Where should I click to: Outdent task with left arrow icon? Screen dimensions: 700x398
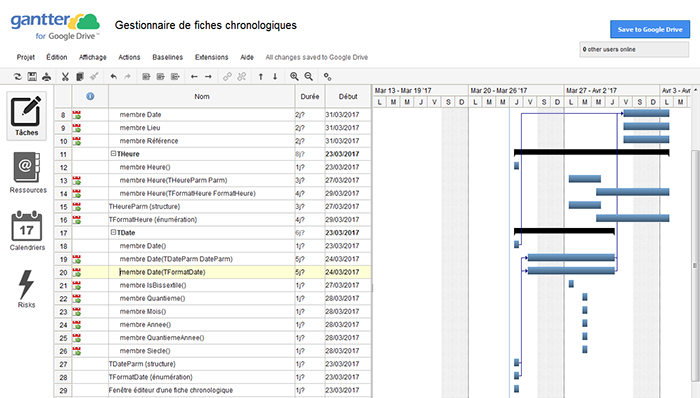(194, 76)
